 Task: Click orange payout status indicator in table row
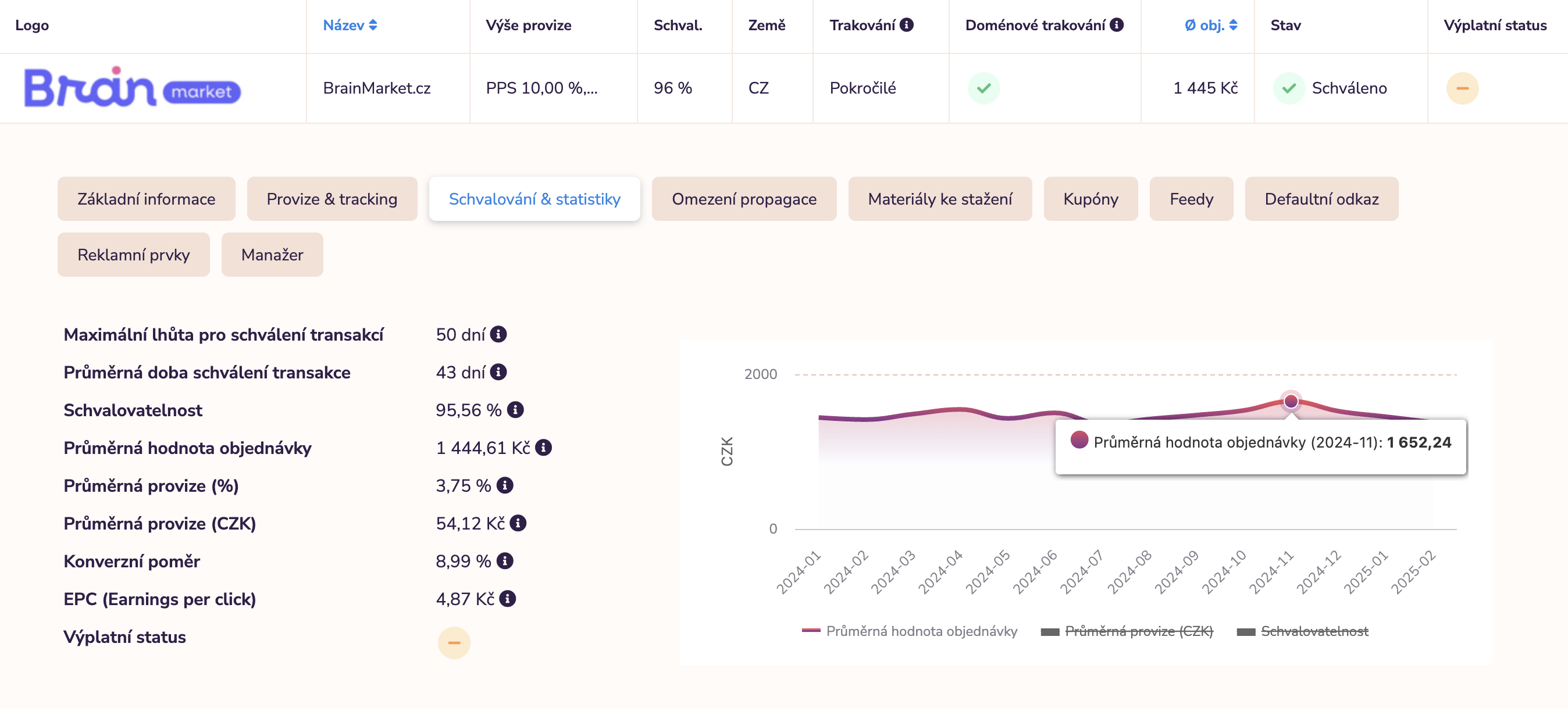click(1462, 88)
